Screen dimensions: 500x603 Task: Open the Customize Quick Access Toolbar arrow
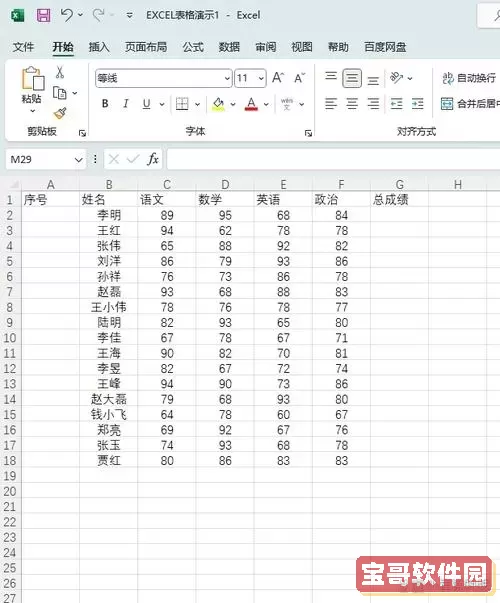(x=130, y=15)
